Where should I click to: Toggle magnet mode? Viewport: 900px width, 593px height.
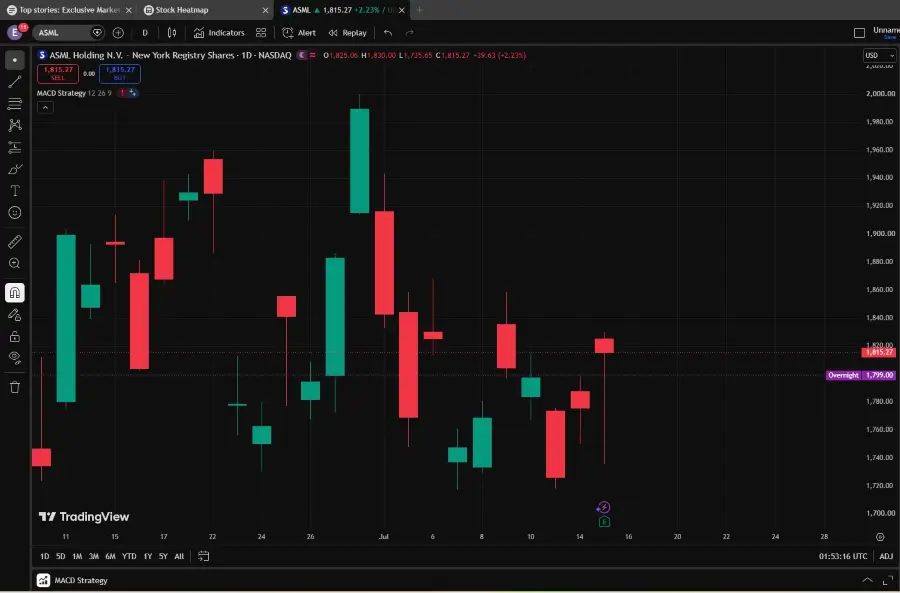[x=14, y=293]
